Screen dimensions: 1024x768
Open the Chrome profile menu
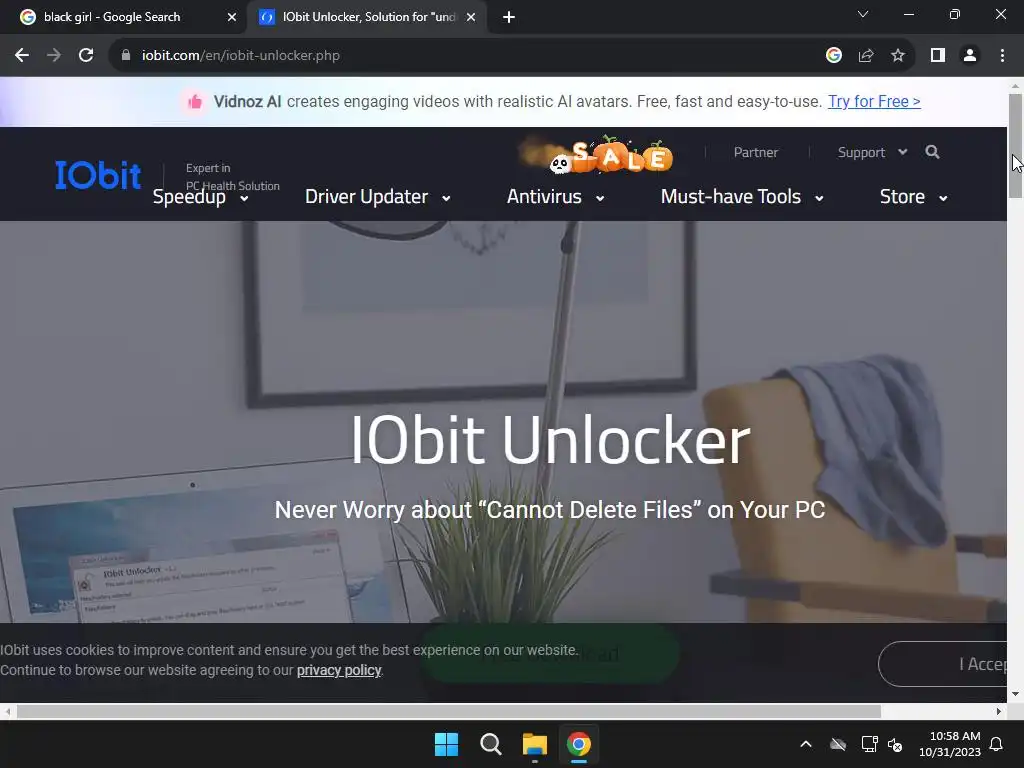tap(970, 56)
